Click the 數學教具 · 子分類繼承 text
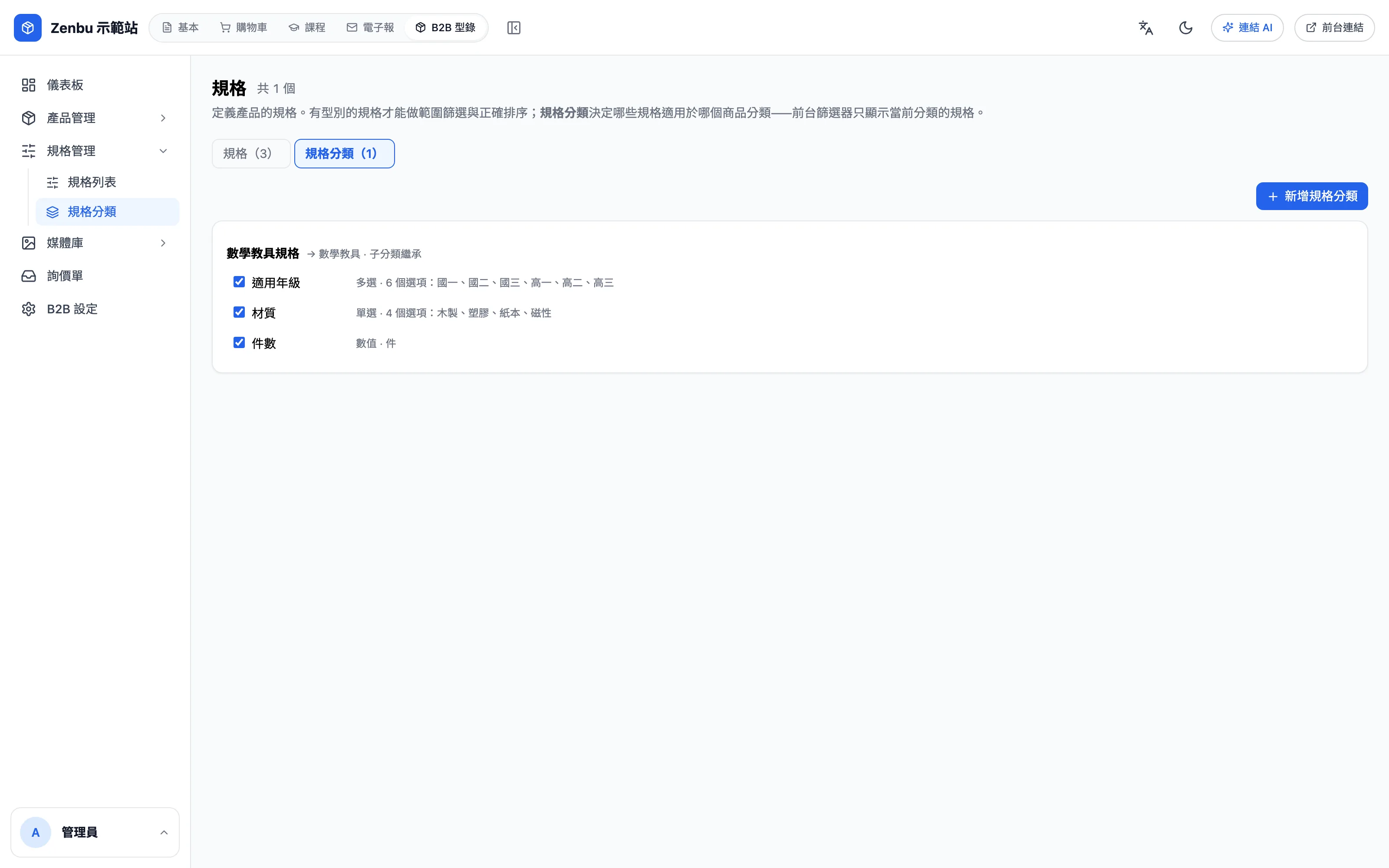Viewport: 1389px width, 868px height. click(x=370, y=254)
